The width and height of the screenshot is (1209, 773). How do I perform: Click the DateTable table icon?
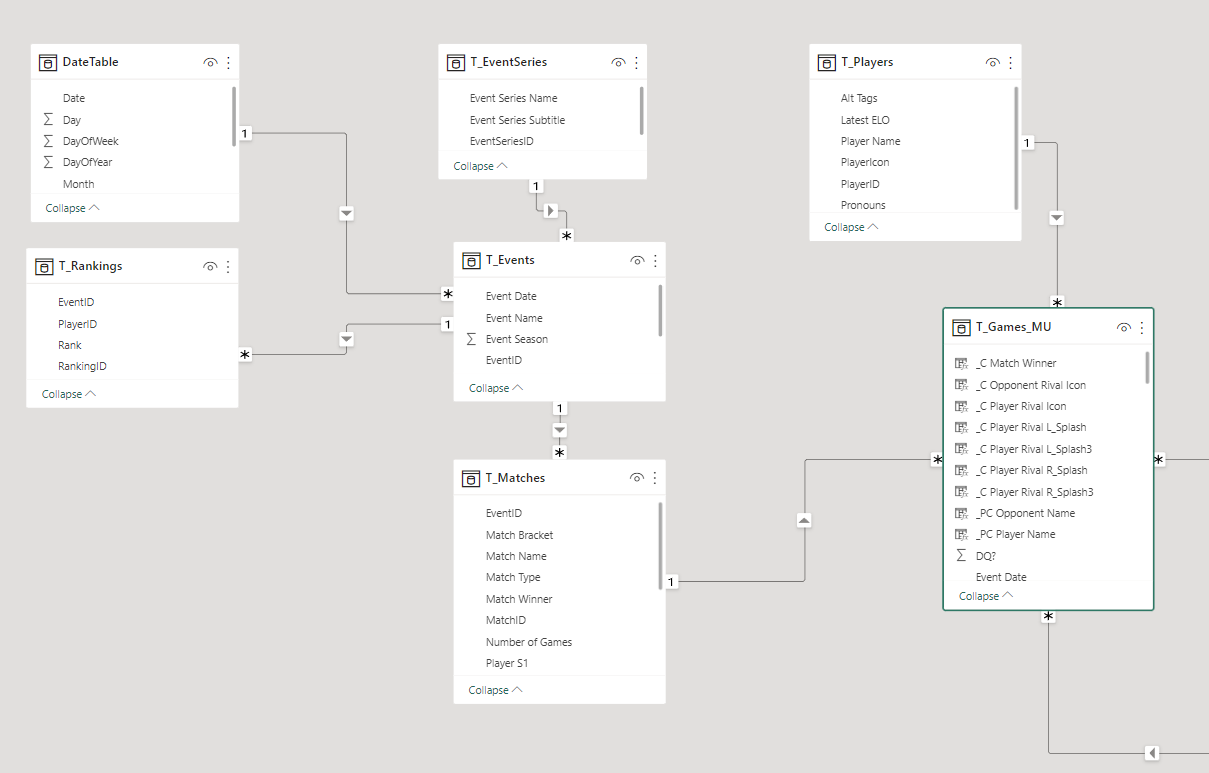tap(48, 62)
